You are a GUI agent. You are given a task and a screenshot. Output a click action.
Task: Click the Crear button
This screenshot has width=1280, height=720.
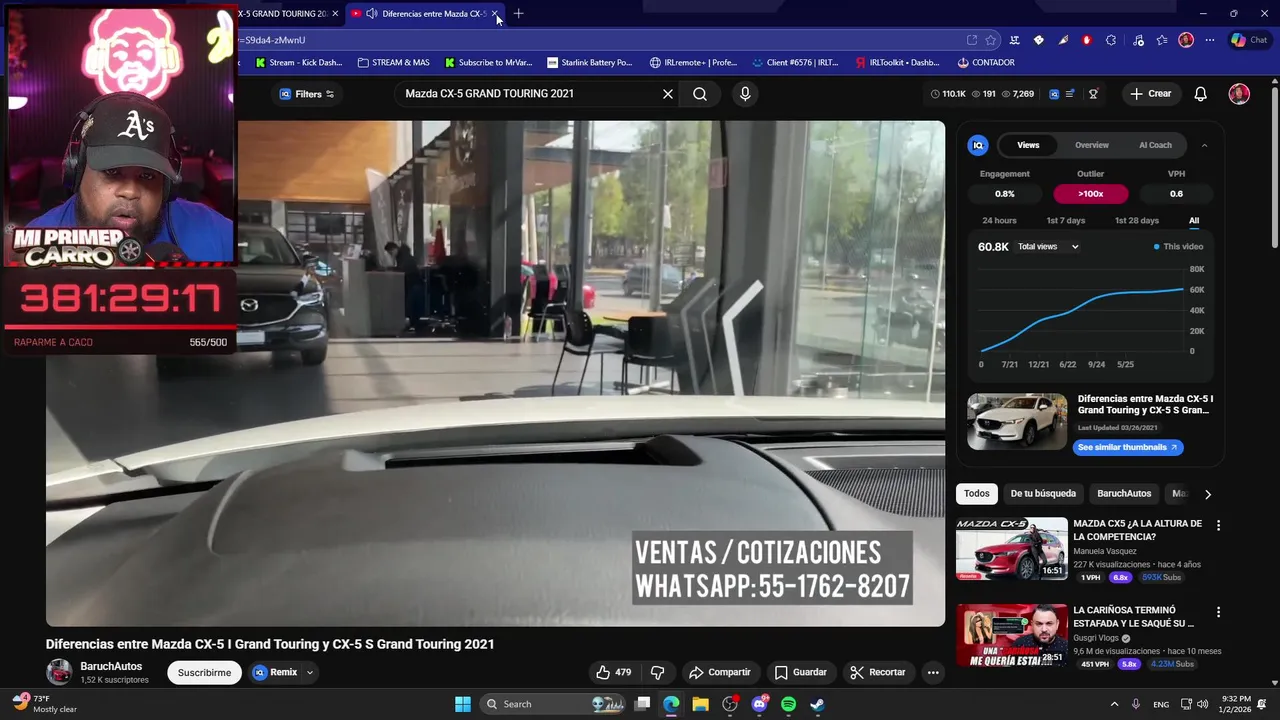point(1150,94)
